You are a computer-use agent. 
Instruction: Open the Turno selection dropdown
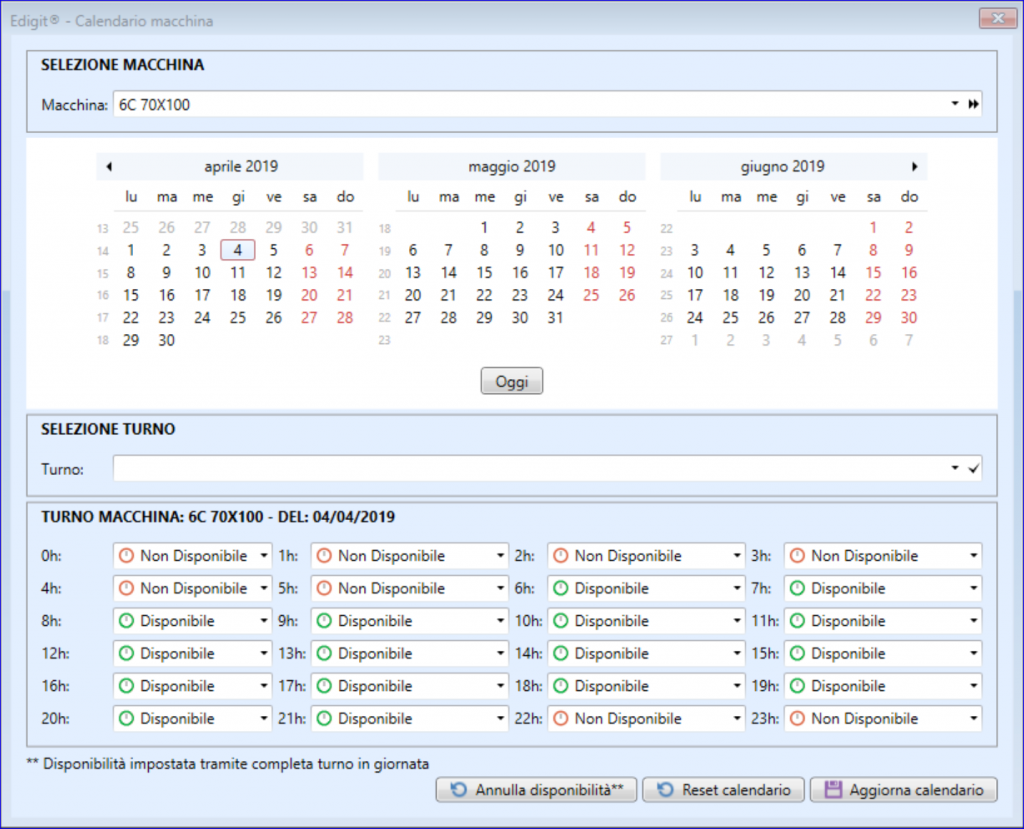tap(954, 469)
